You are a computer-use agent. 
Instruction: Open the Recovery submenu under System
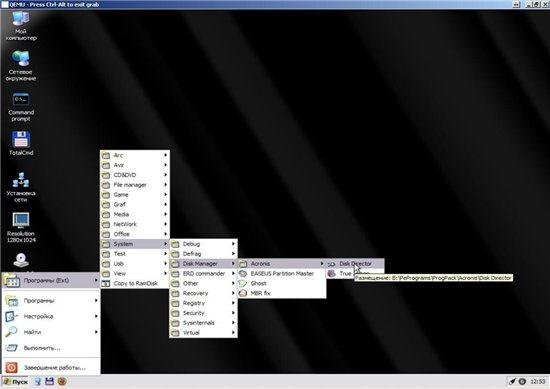pos(203,293)
